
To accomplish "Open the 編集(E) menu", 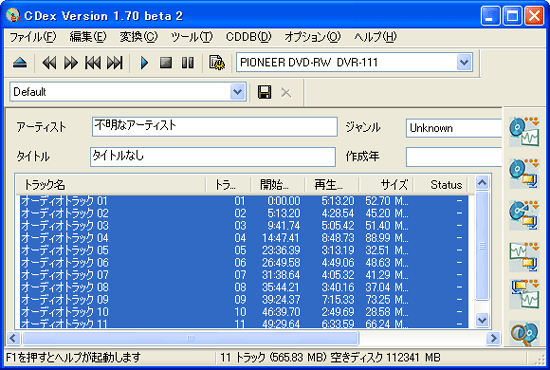I will click(88, 37).
